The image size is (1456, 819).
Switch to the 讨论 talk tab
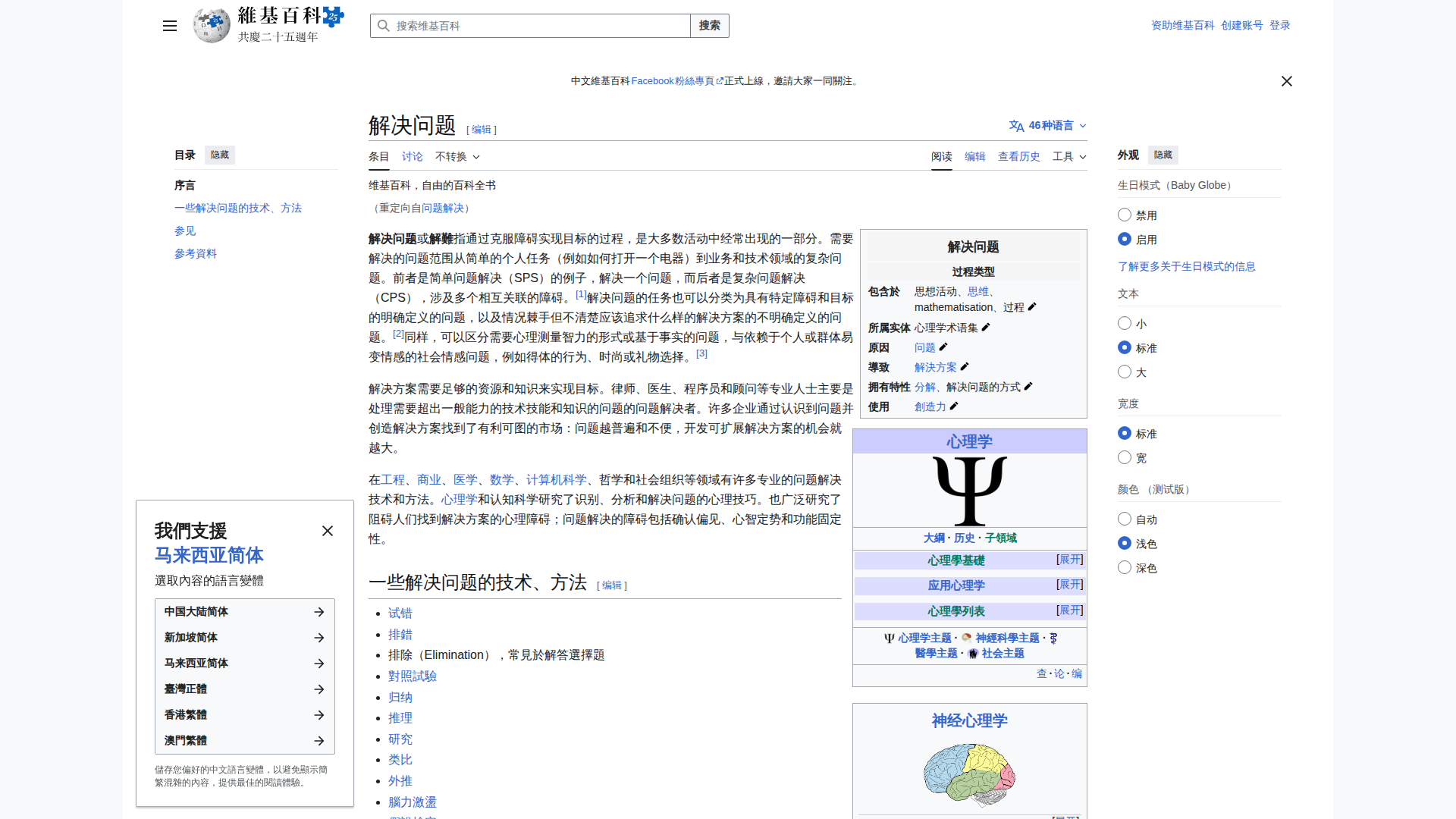(x=412, y=157)
